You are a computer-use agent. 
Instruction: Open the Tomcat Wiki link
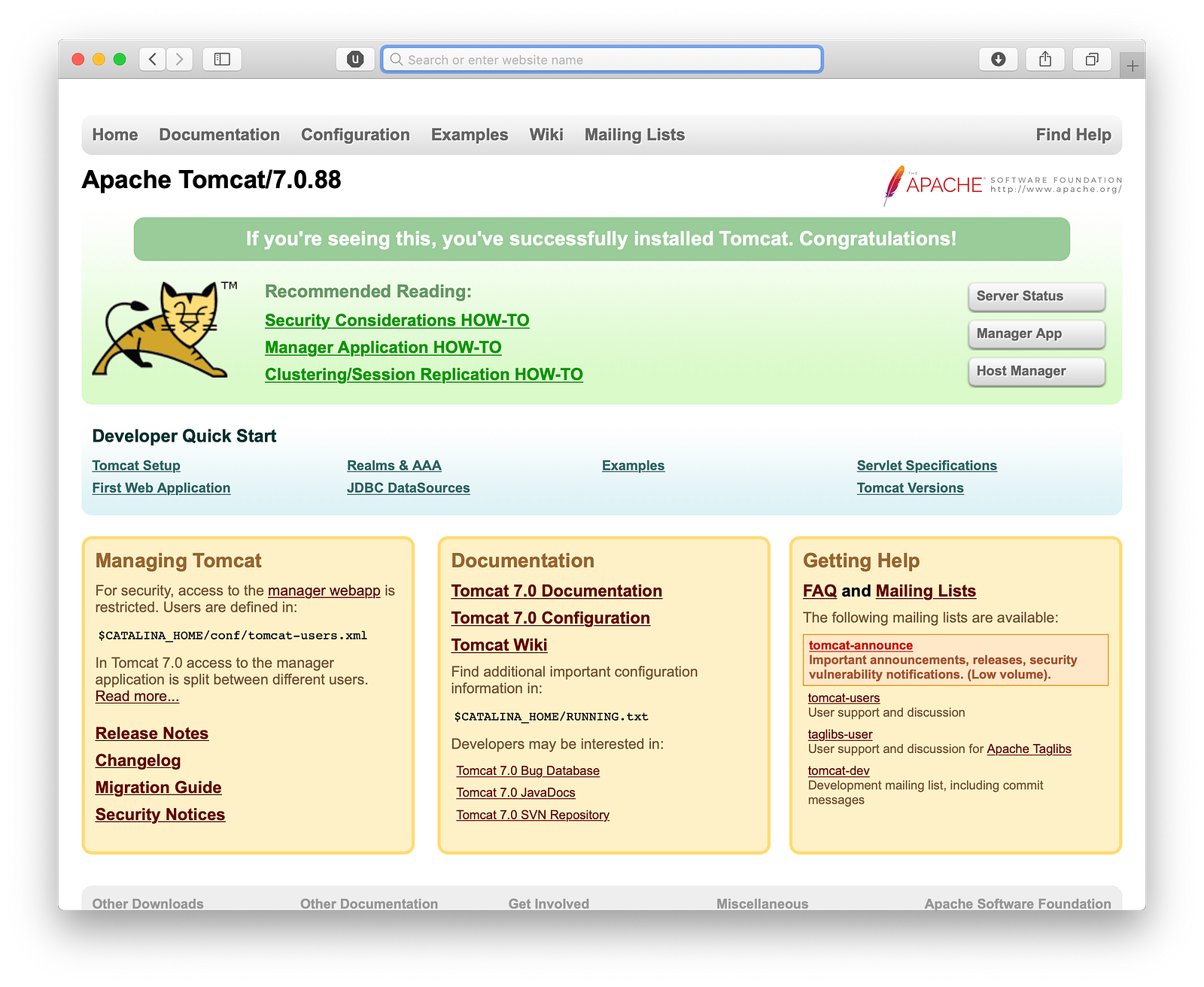500,645
